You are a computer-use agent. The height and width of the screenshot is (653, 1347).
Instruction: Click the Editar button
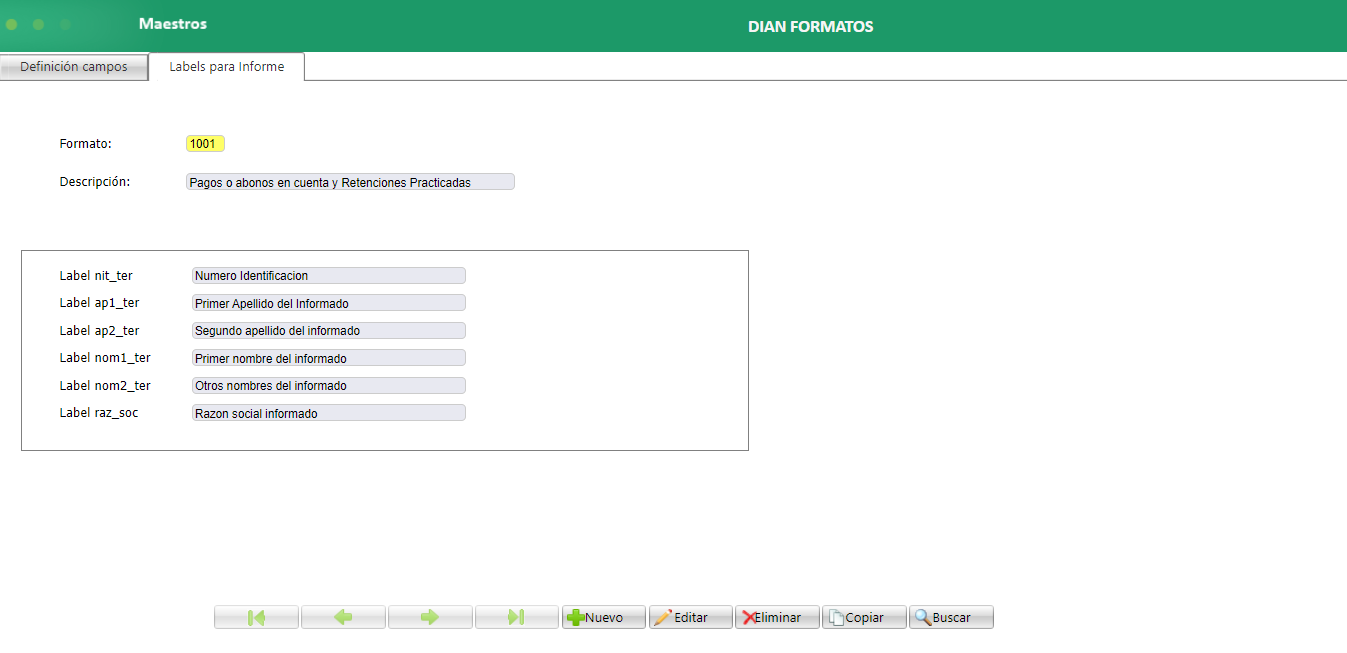(x=690, y=617)
